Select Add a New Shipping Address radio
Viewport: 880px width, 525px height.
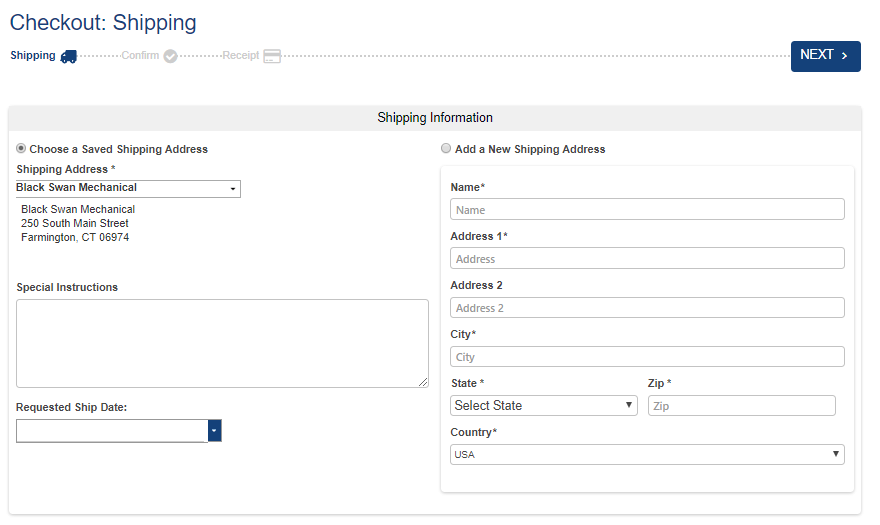pyautogui.click(x=446, y=149)
